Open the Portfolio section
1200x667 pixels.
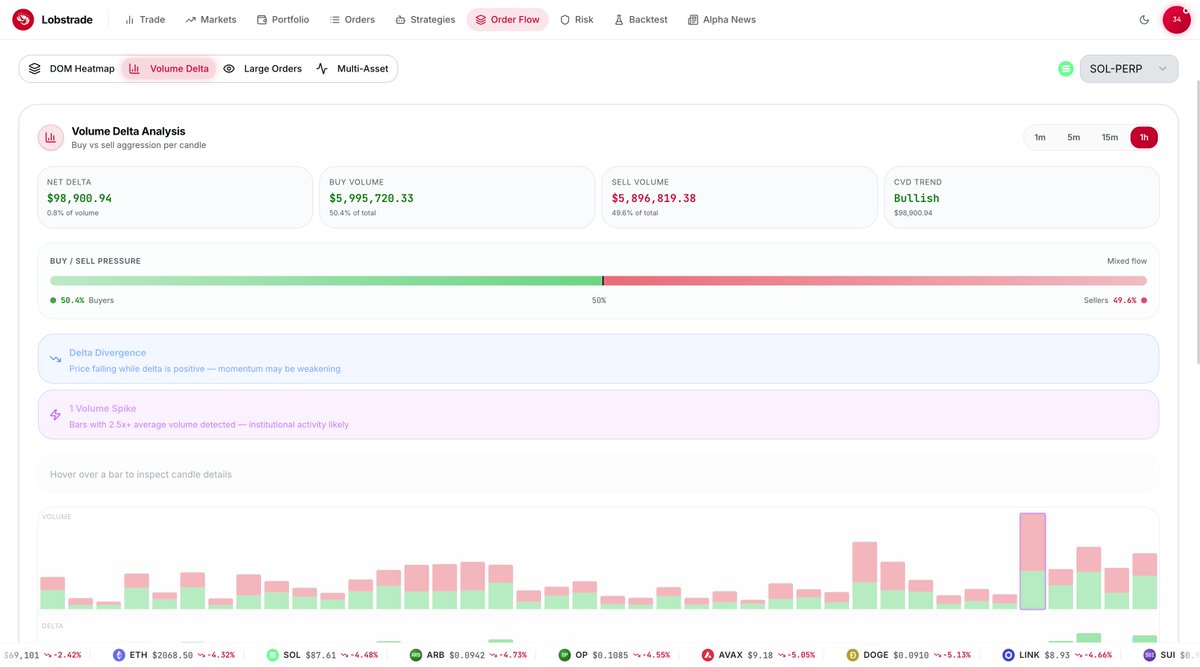point(283,19)
